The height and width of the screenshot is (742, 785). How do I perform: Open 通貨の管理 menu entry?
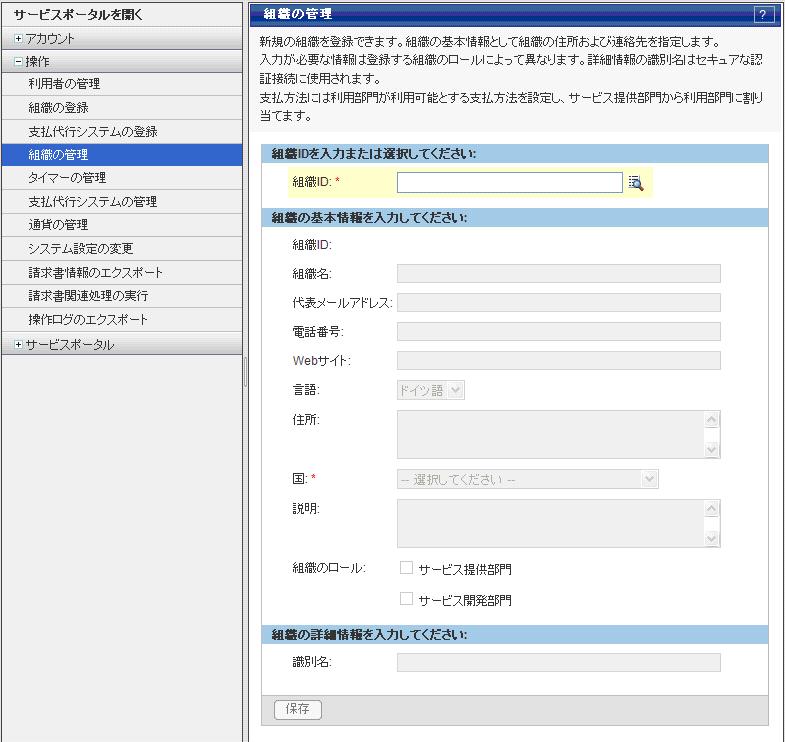pyautogui.click(x=58, y=225)
